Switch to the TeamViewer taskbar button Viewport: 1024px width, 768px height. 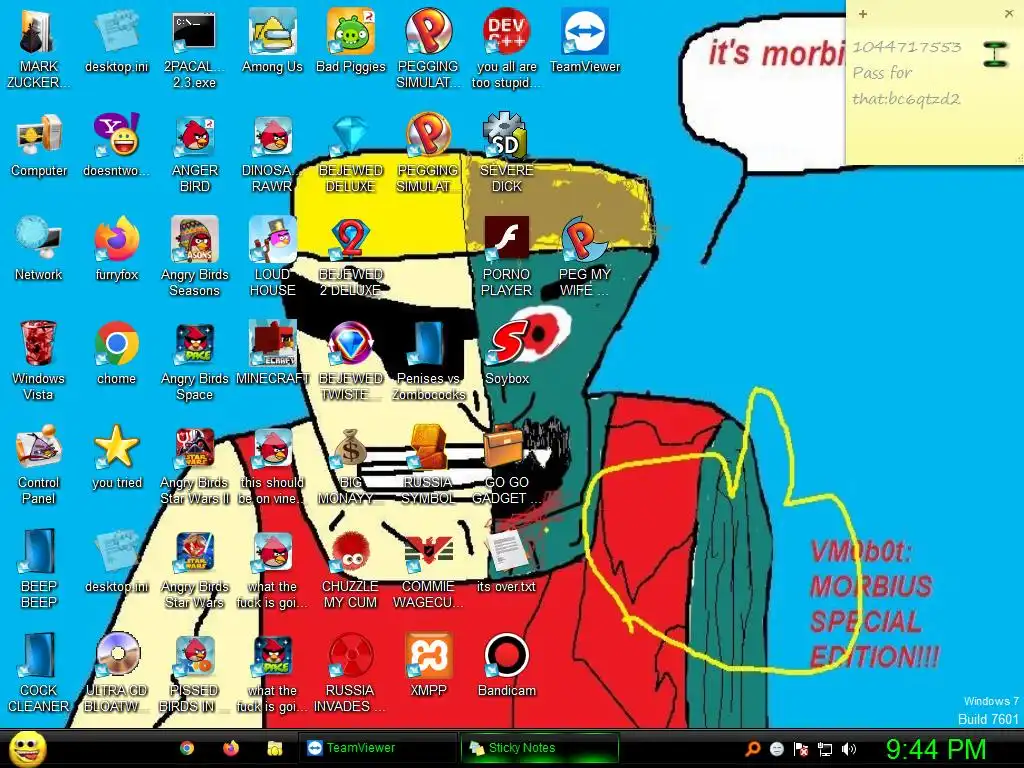pyautogui.click(x=377, y=748)
